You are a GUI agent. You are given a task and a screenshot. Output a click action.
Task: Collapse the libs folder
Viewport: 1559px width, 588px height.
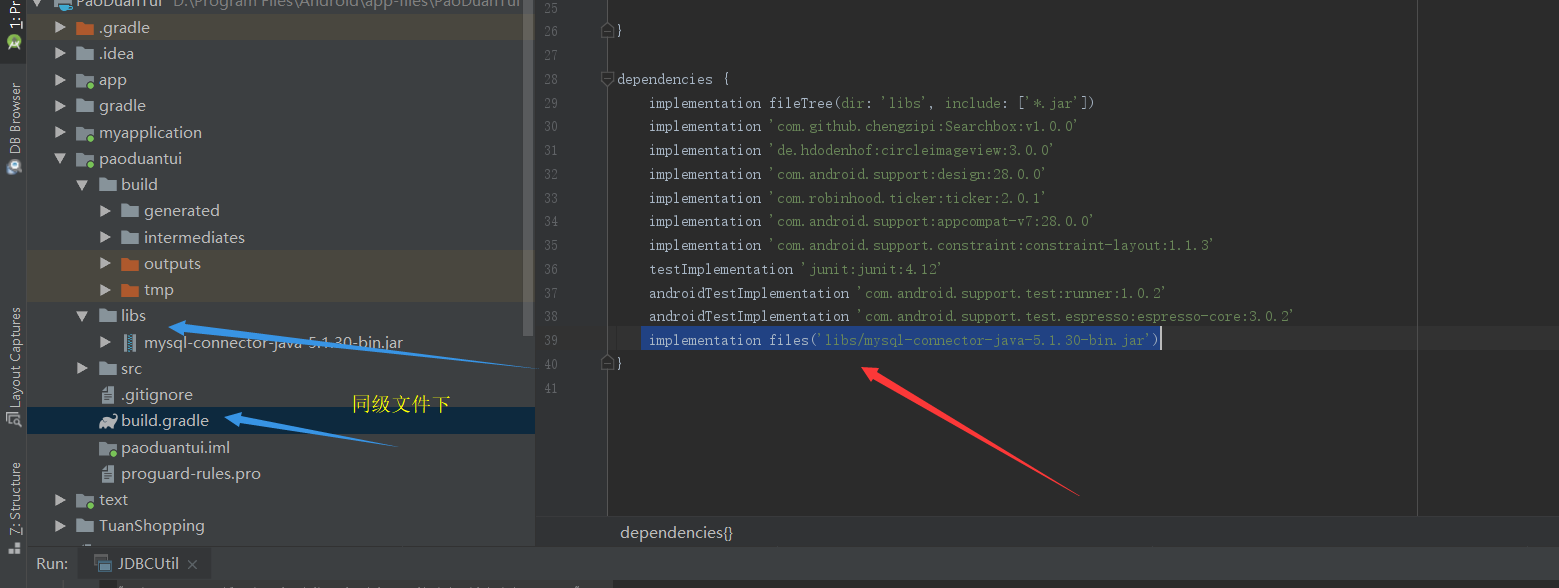[84, 315]
